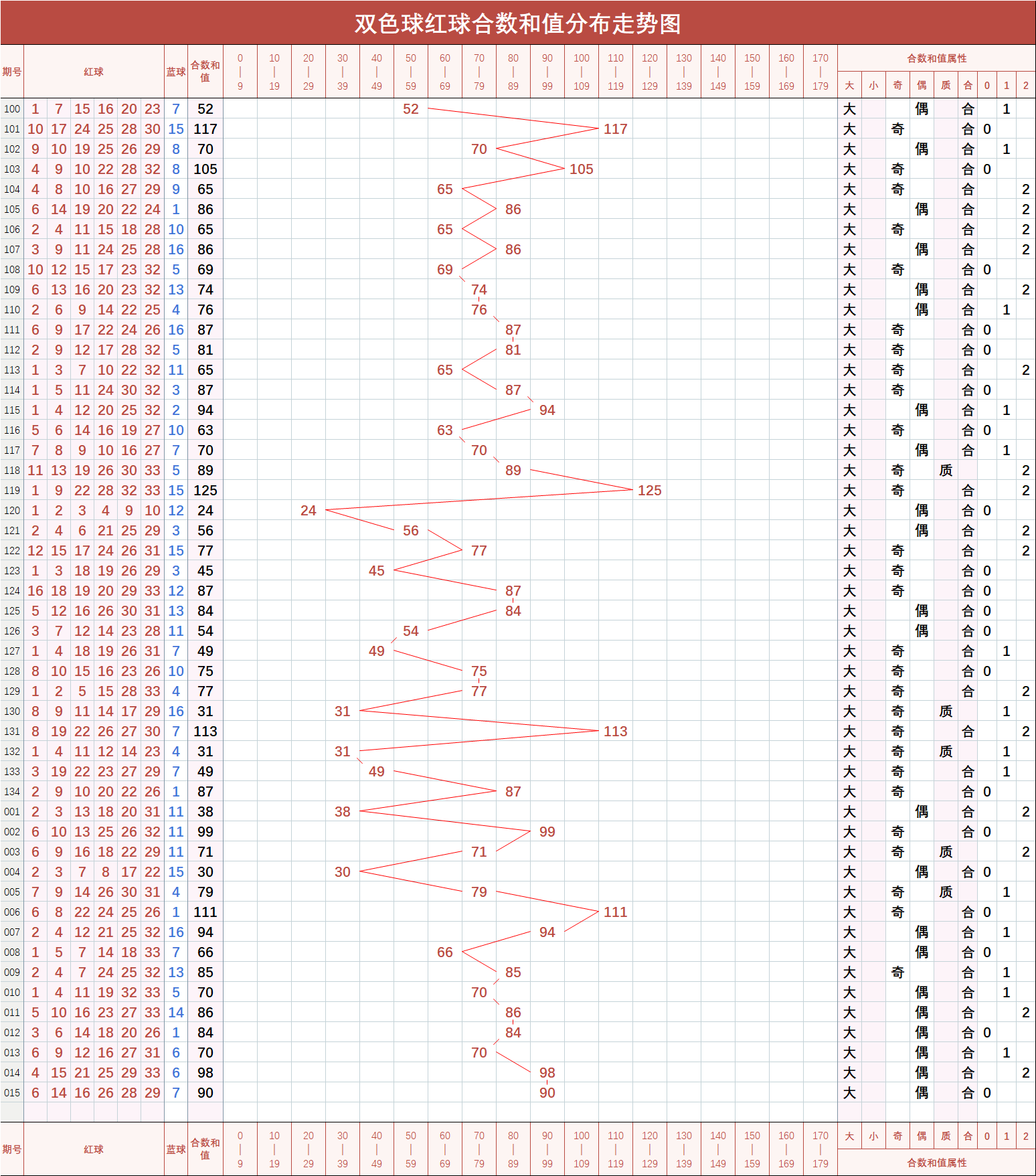Click the bottom 0-9 range footer cell
The width and height of the screenshot is (1036, 1176).
(240, 1149)
